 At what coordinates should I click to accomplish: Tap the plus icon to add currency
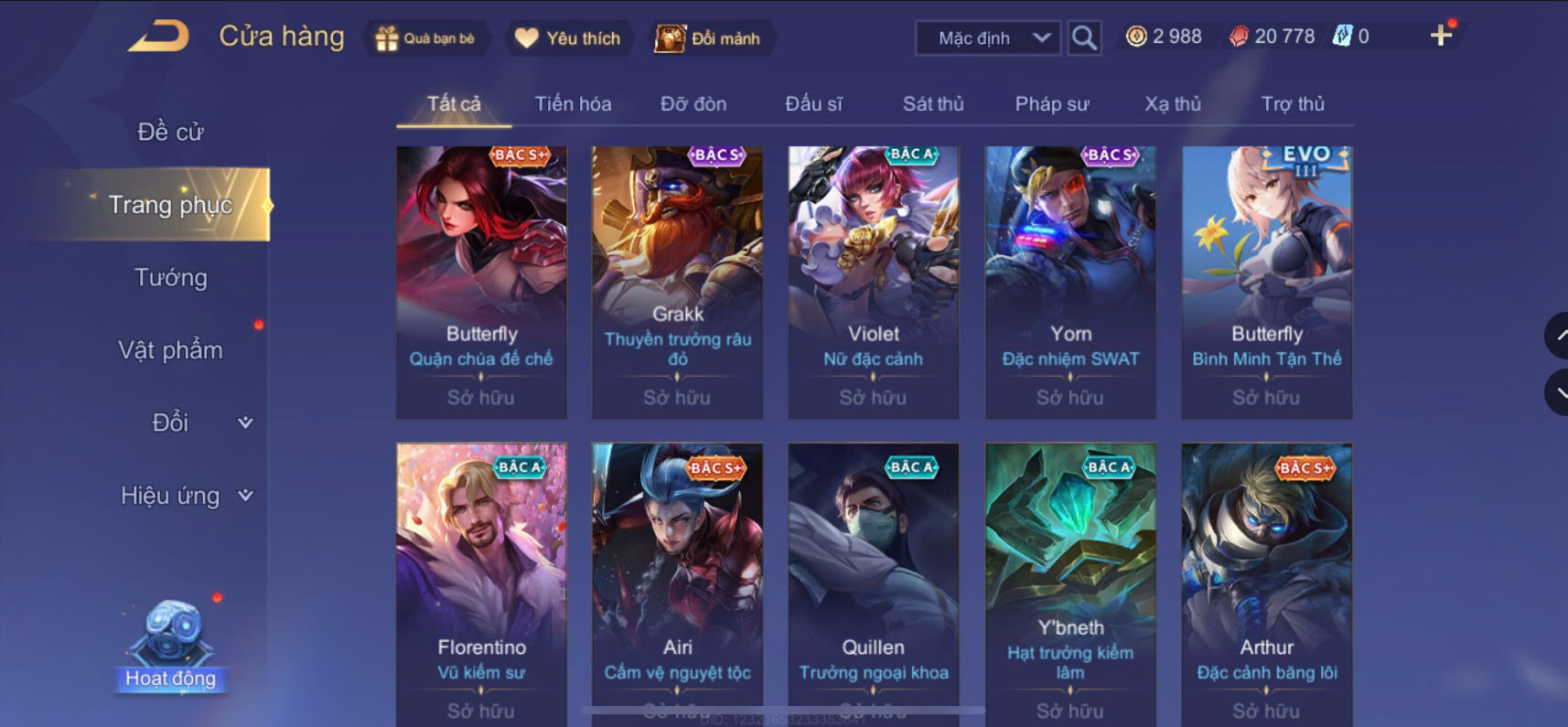[1441, 35]
